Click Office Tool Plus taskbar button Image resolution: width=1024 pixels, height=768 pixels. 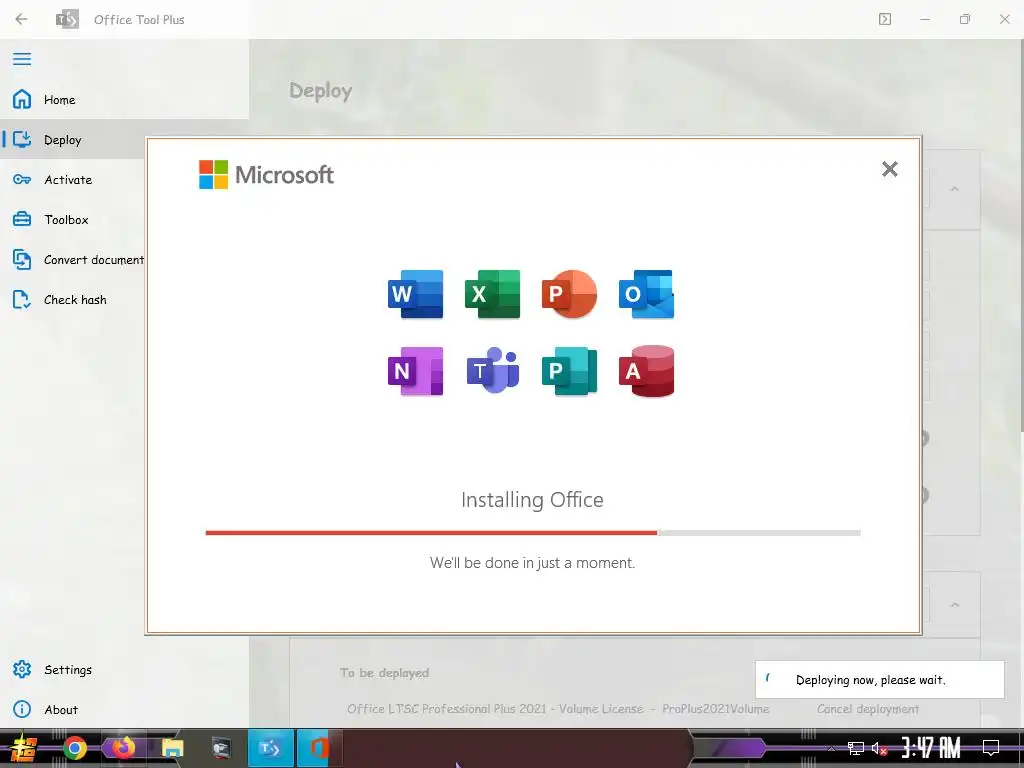click(270, 748)
